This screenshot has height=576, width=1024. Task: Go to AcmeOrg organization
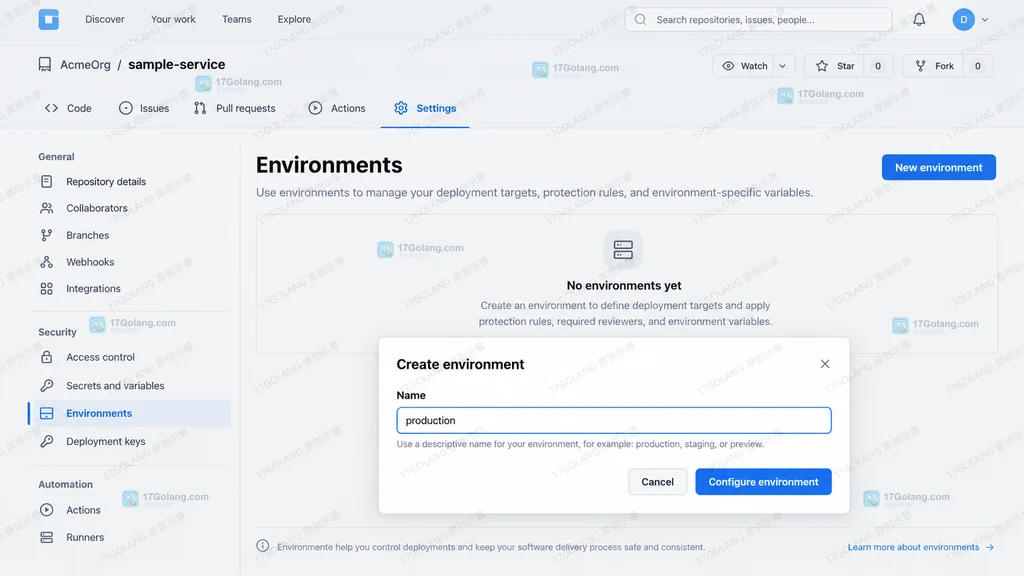click(x=86, y=65)
